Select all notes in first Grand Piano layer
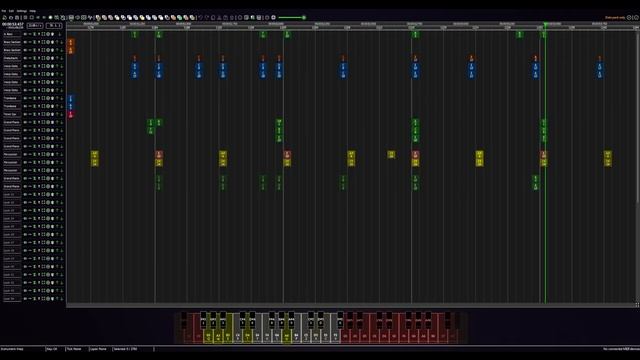Viewport: 640px width, 360px height. point(43,122)
